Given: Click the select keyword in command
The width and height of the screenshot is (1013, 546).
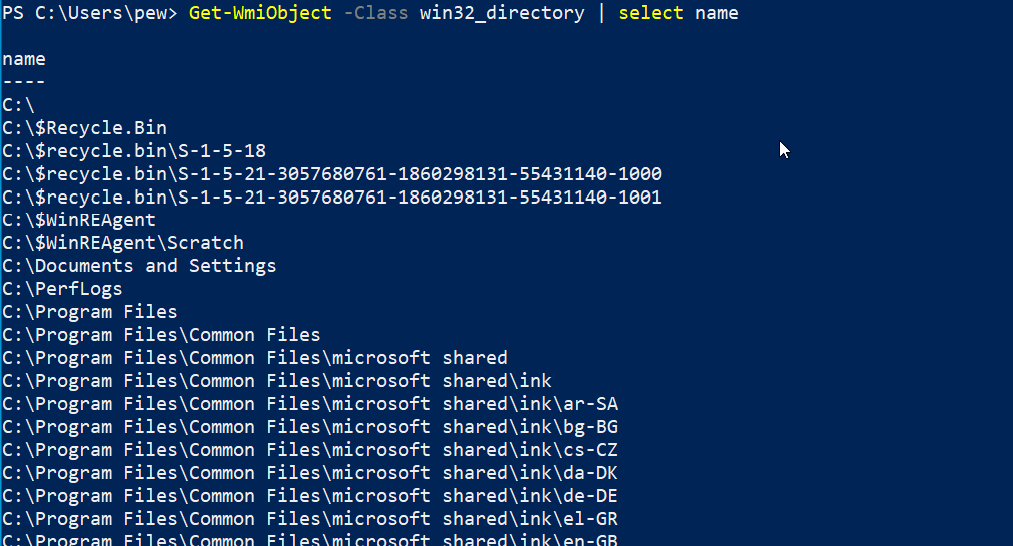Looking at the screenshot, I should click(x=651, y=13).
